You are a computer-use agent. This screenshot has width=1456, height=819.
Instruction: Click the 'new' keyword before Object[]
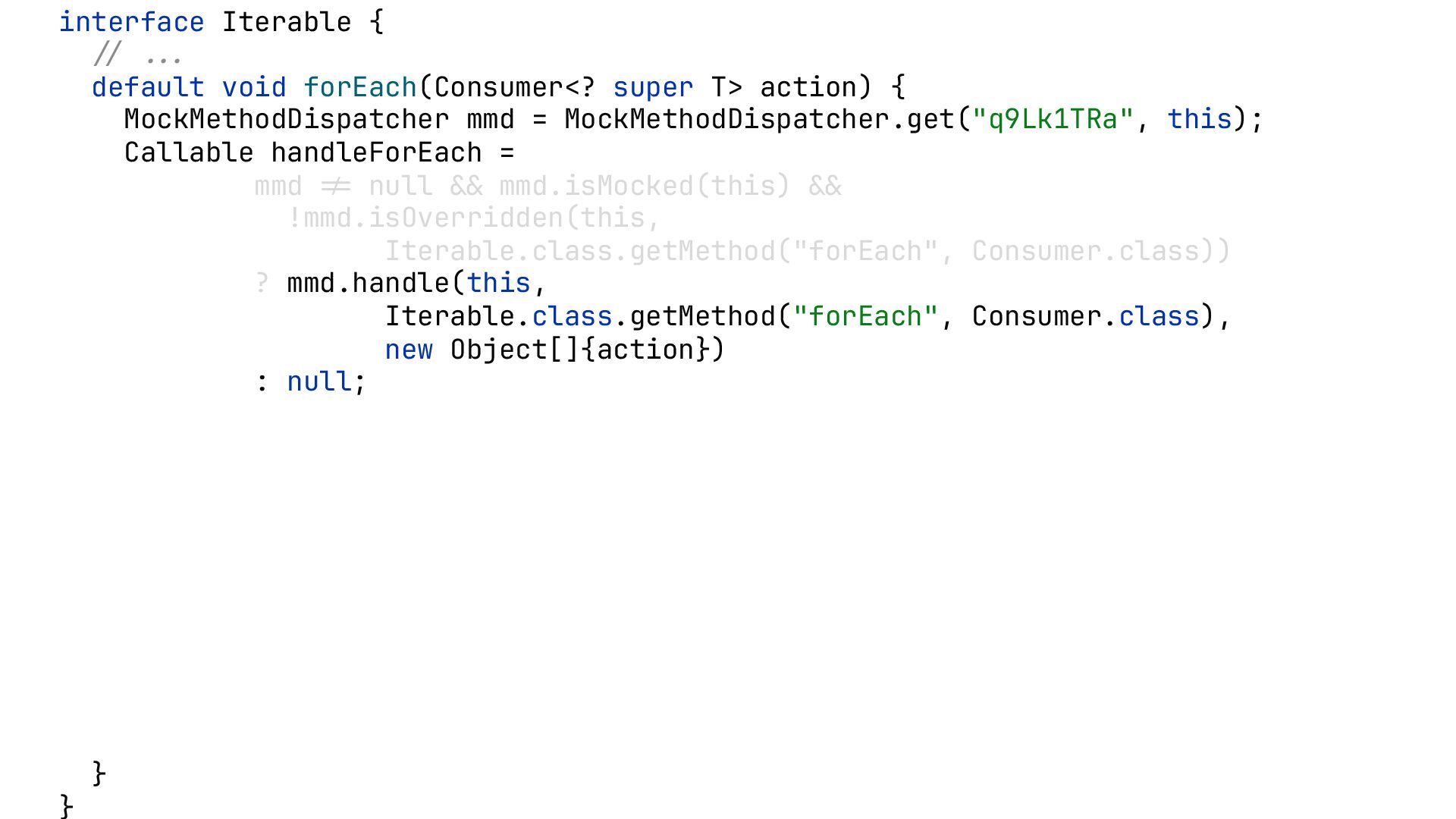click(x=409, y=350)
